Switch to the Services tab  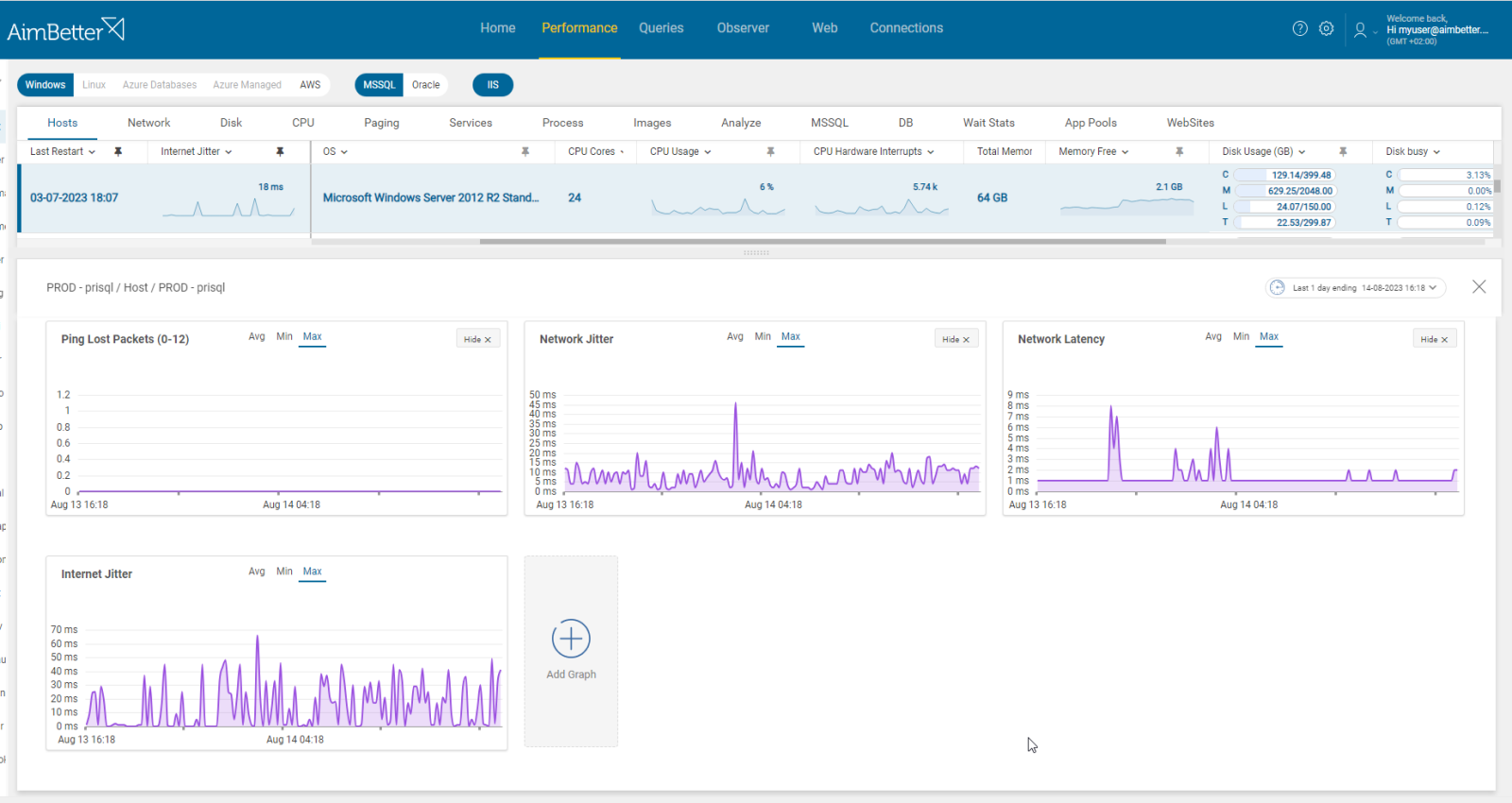471,123
